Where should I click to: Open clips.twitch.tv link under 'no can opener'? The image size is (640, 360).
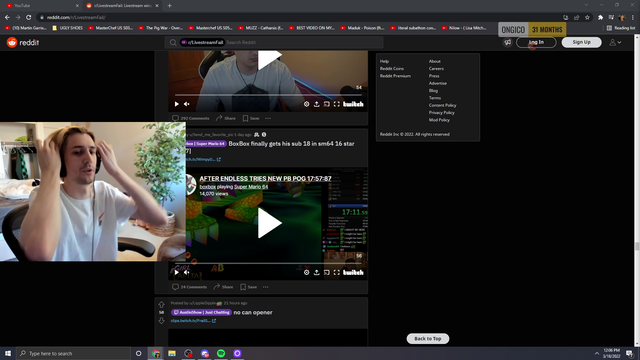tap(193, 321)
